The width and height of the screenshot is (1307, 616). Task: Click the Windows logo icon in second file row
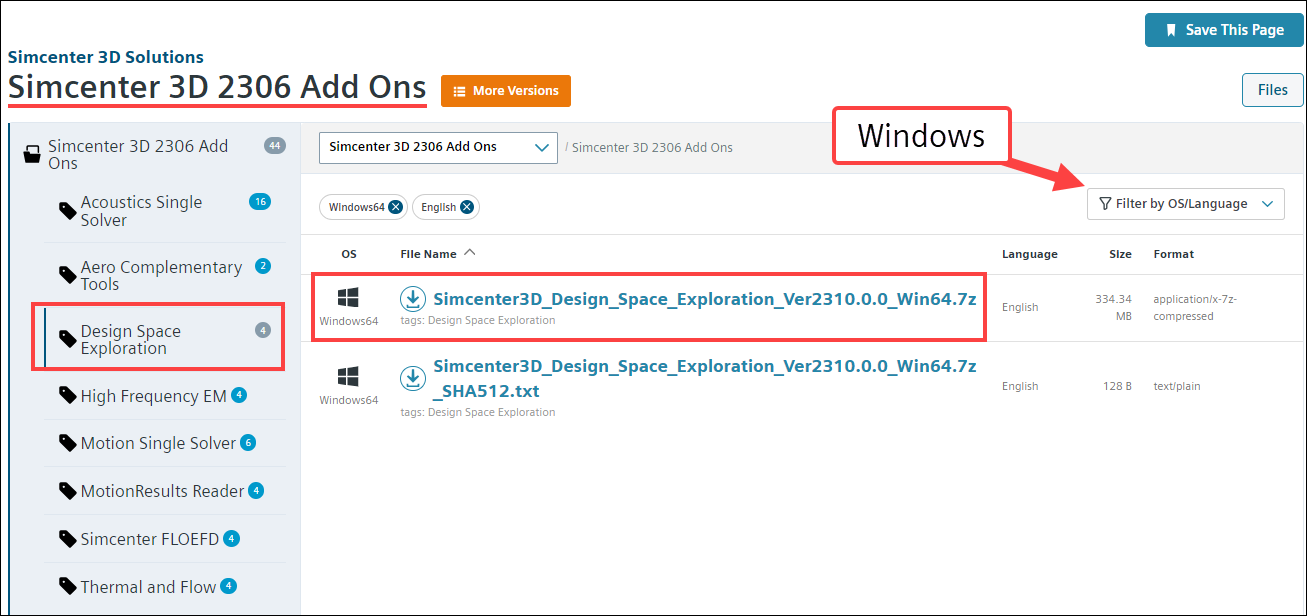(x=348, y=377)
